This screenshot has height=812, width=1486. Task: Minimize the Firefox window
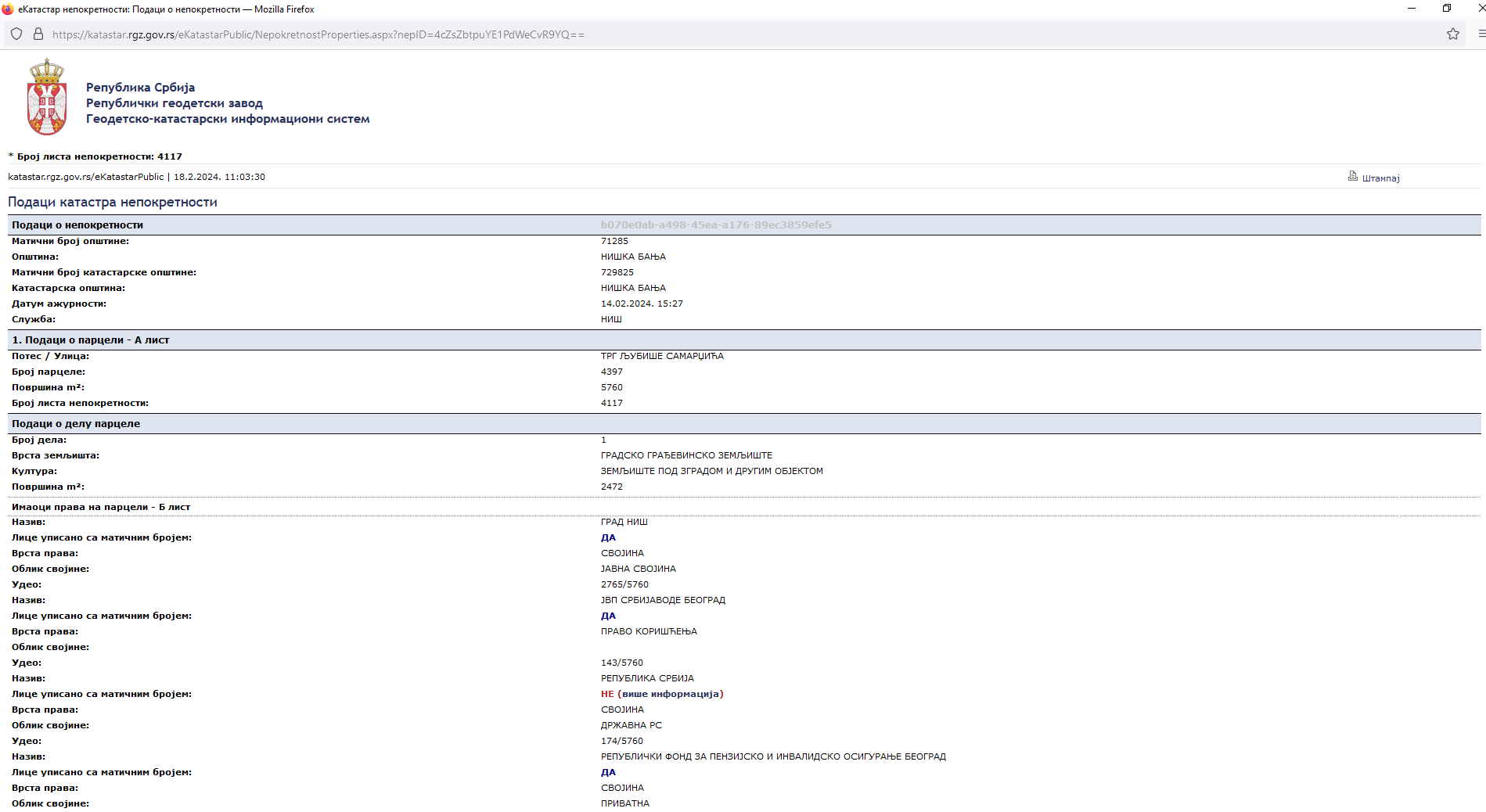click(x=1412, y=9)
